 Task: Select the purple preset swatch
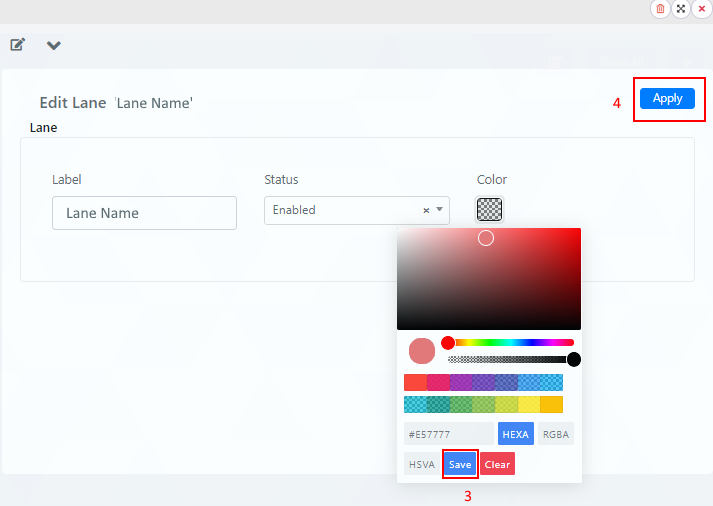click(x=461, y=382)
